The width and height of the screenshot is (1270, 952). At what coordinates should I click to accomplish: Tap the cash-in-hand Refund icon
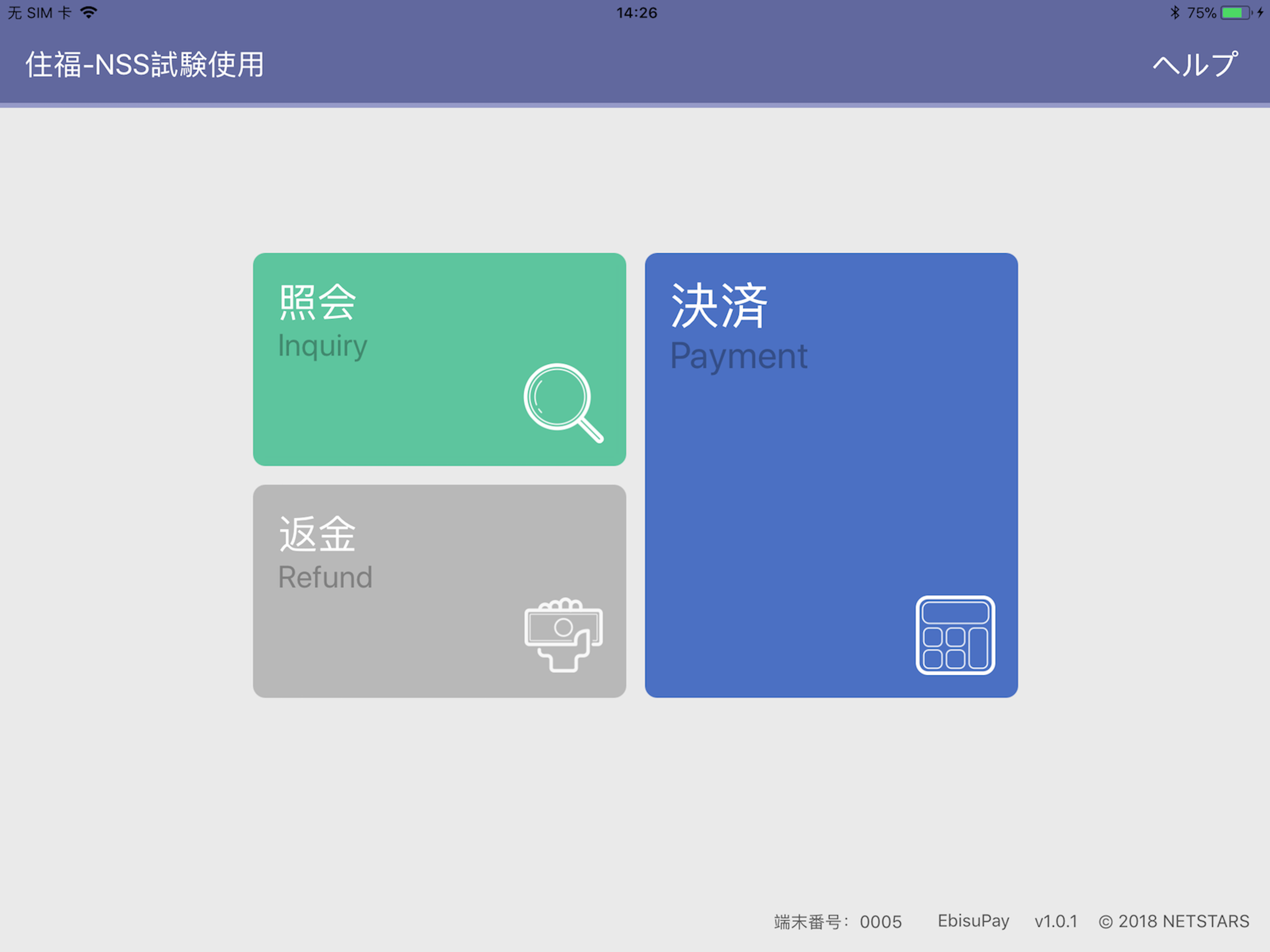coord(563,635)
